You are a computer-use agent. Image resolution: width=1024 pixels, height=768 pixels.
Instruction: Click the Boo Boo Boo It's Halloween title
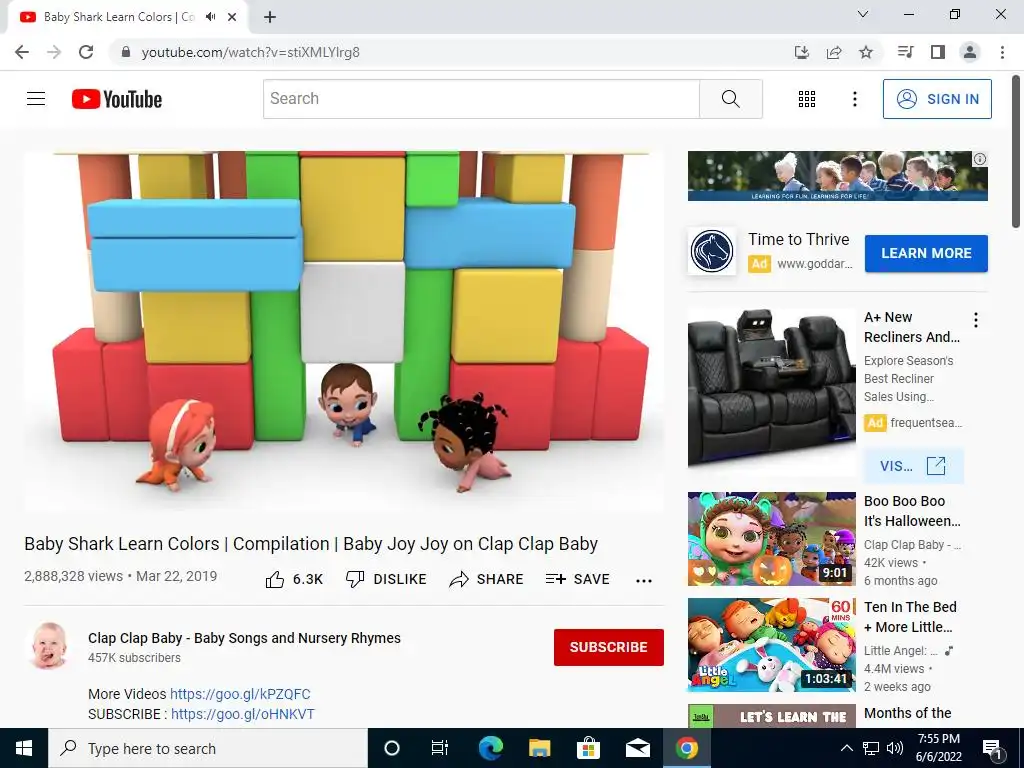912,511
